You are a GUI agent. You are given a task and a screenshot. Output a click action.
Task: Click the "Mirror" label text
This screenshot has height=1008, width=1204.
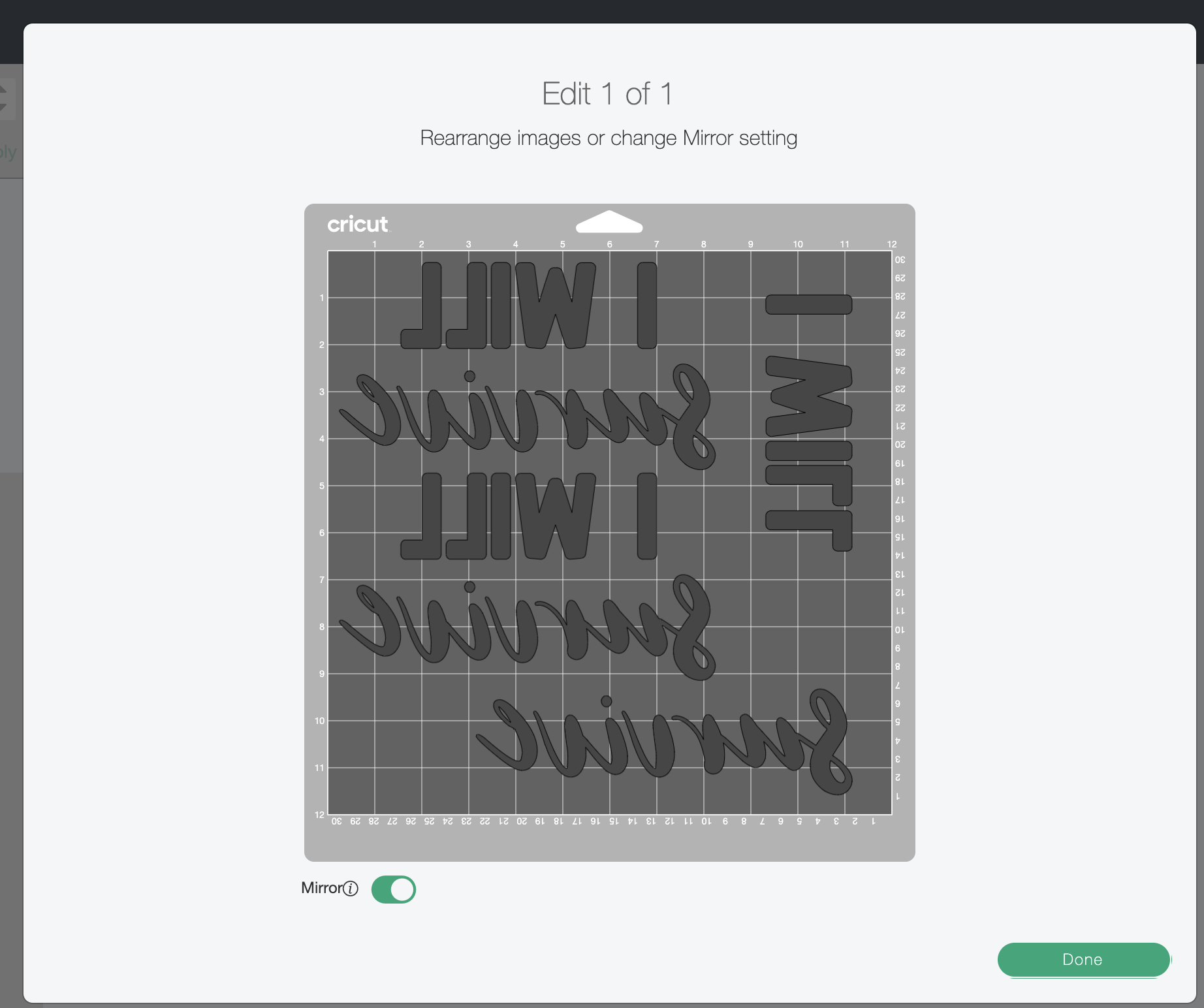322,888
